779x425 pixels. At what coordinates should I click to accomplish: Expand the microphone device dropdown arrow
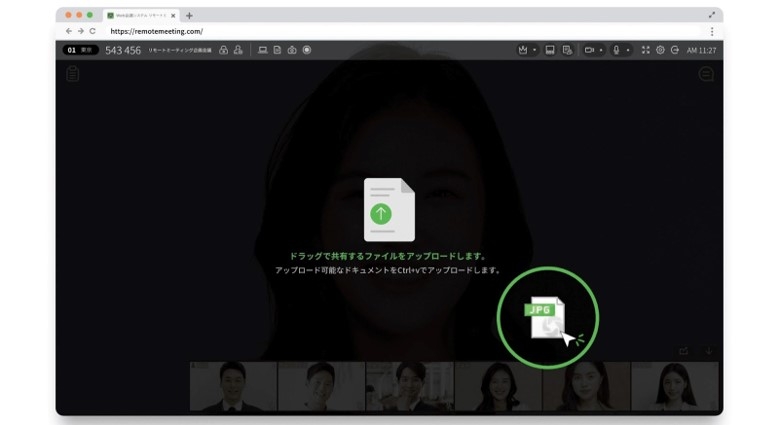(628, 50)
